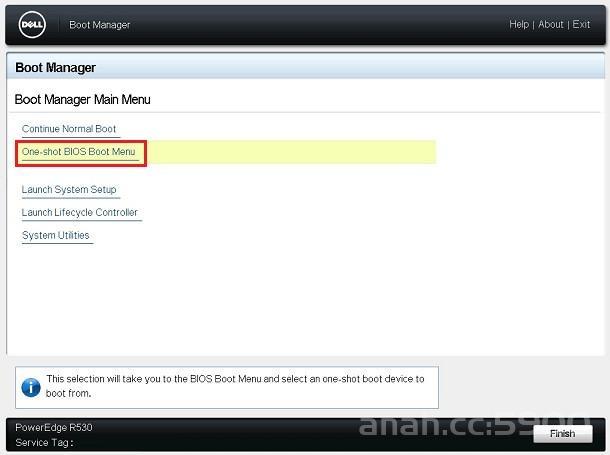Click the BIOS Boot Menu help description text
The width and height of the screenshot is (610, 455).
(235, 386)
